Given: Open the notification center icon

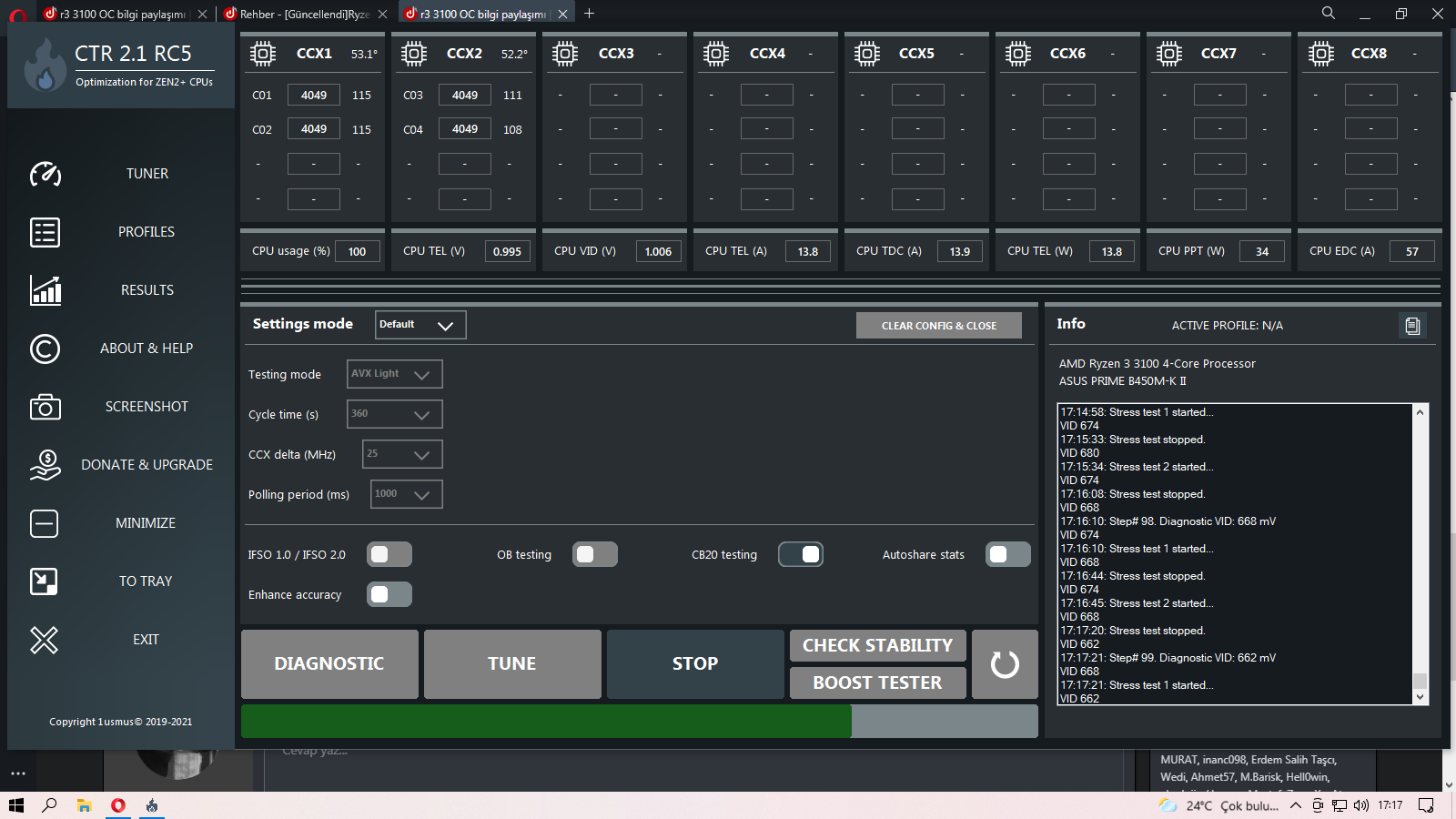Looking at the screenshot, I should tap(1426, 805).
